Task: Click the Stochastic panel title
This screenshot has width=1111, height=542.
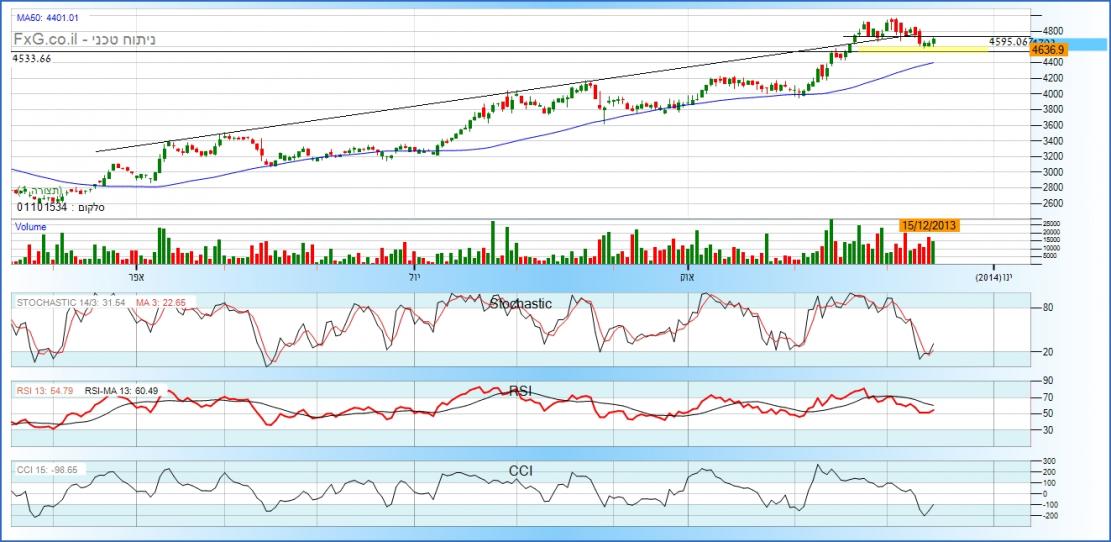Action: point(518,303)
